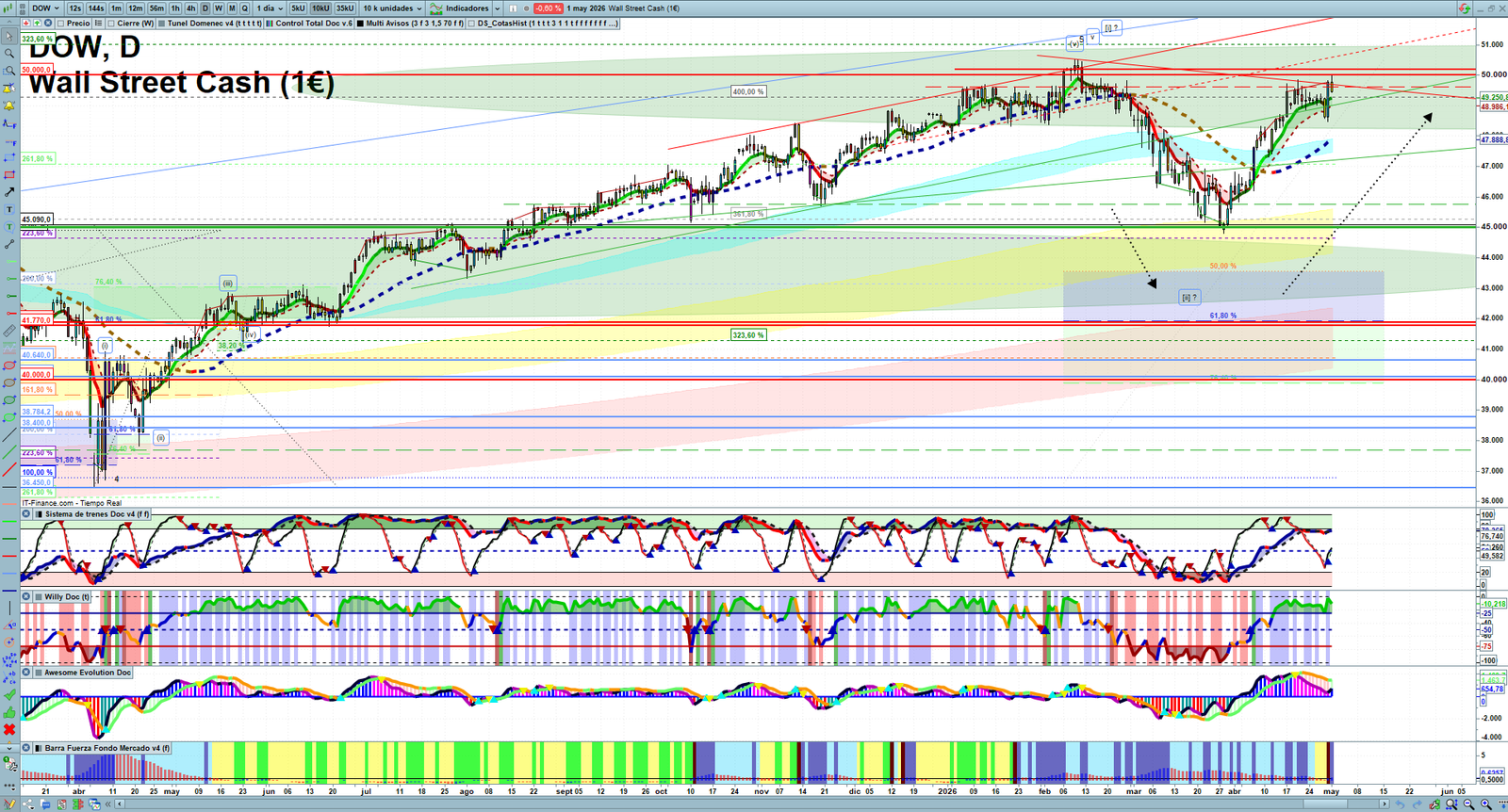Screen dimensions: 1508x812
Task: Click the swatch beside Barra Fuerza Fondo Mercado
Action: pyautogui.click(x=39, y=748)
